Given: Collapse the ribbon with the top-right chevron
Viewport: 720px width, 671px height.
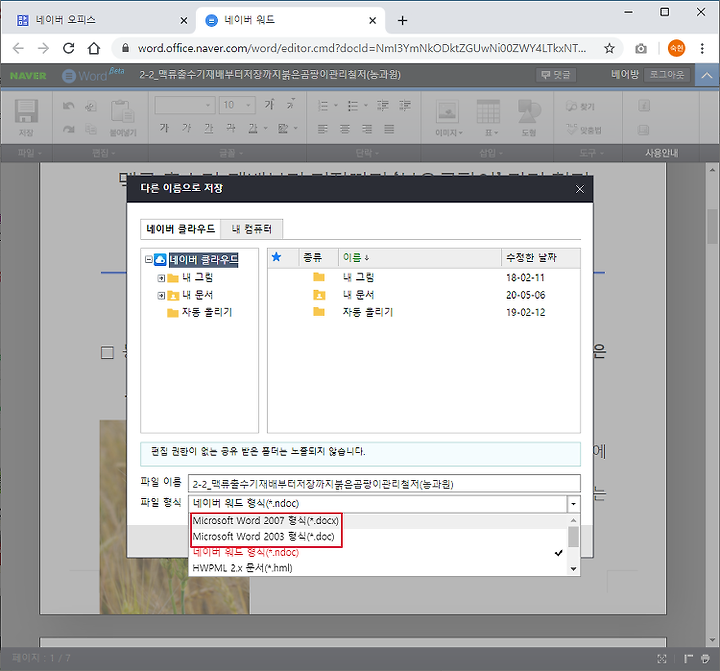Looking at the screenshot, I should click(707, 75).
